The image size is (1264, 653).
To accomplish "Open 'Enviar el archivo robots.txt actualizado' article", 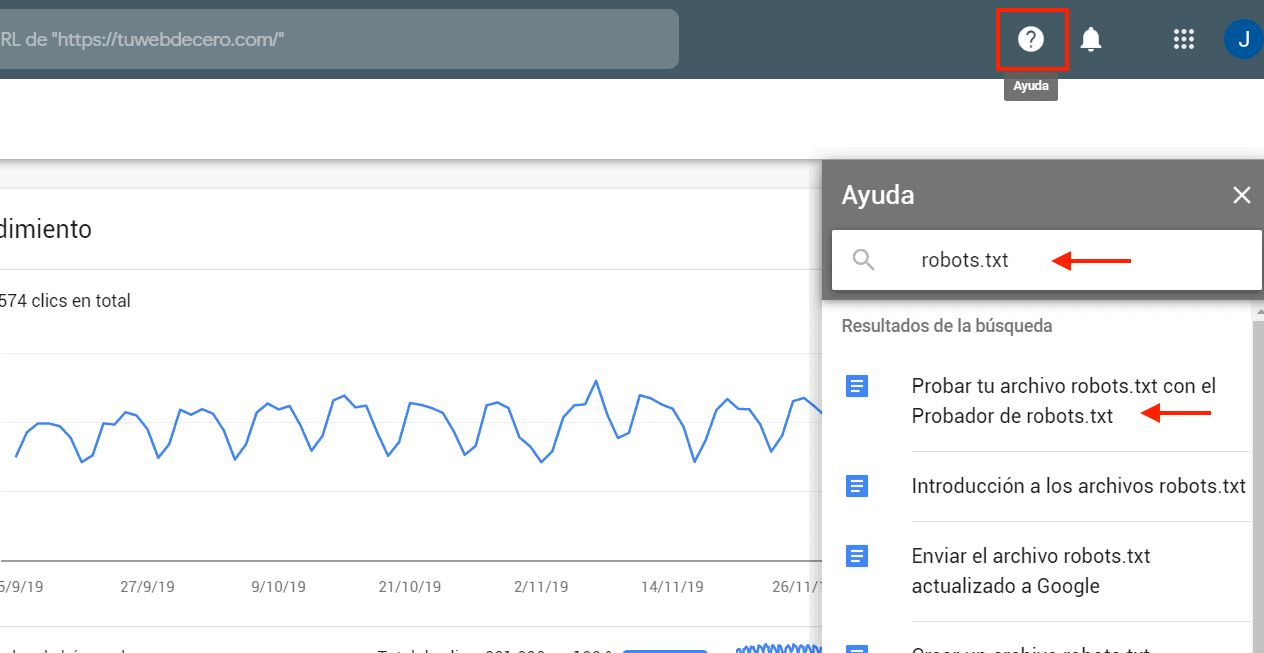I will 1030,570.
